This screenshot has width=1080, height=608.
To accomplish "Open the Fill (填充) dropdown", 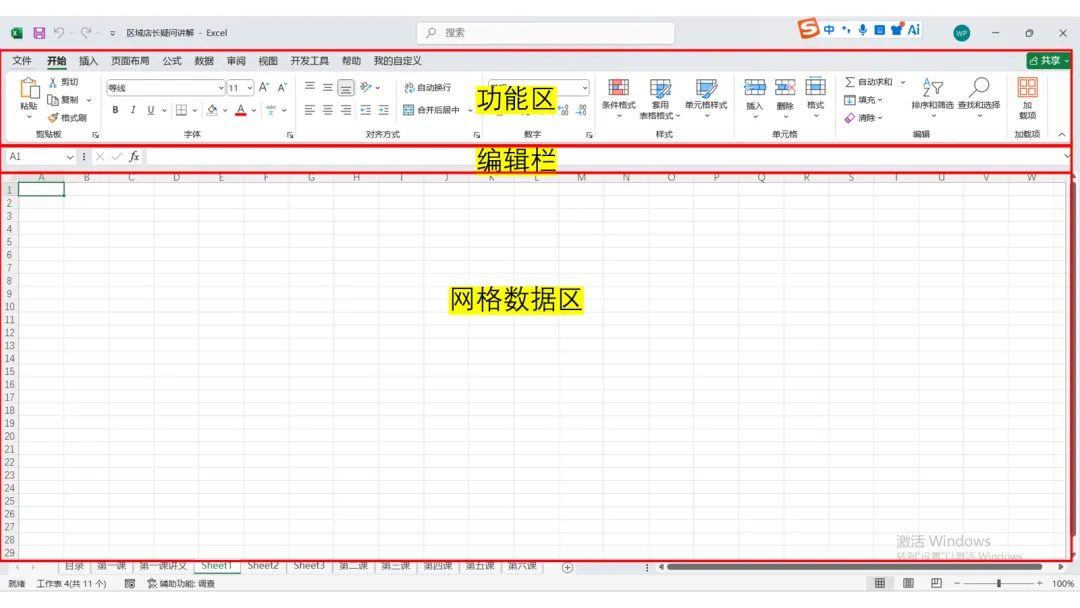I will point(864,100).
